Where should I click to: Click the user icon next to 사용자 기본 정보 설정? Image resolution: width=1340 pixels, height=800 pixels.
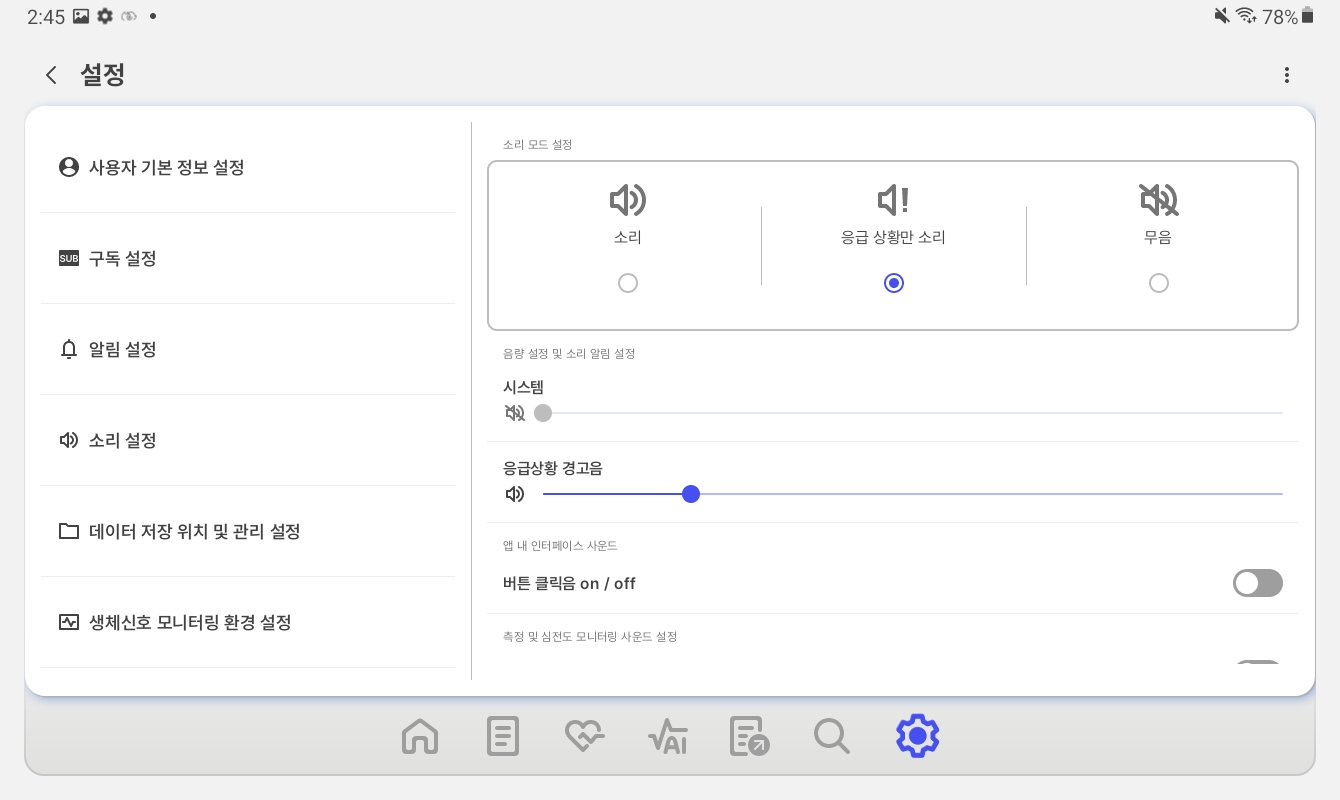69,167
